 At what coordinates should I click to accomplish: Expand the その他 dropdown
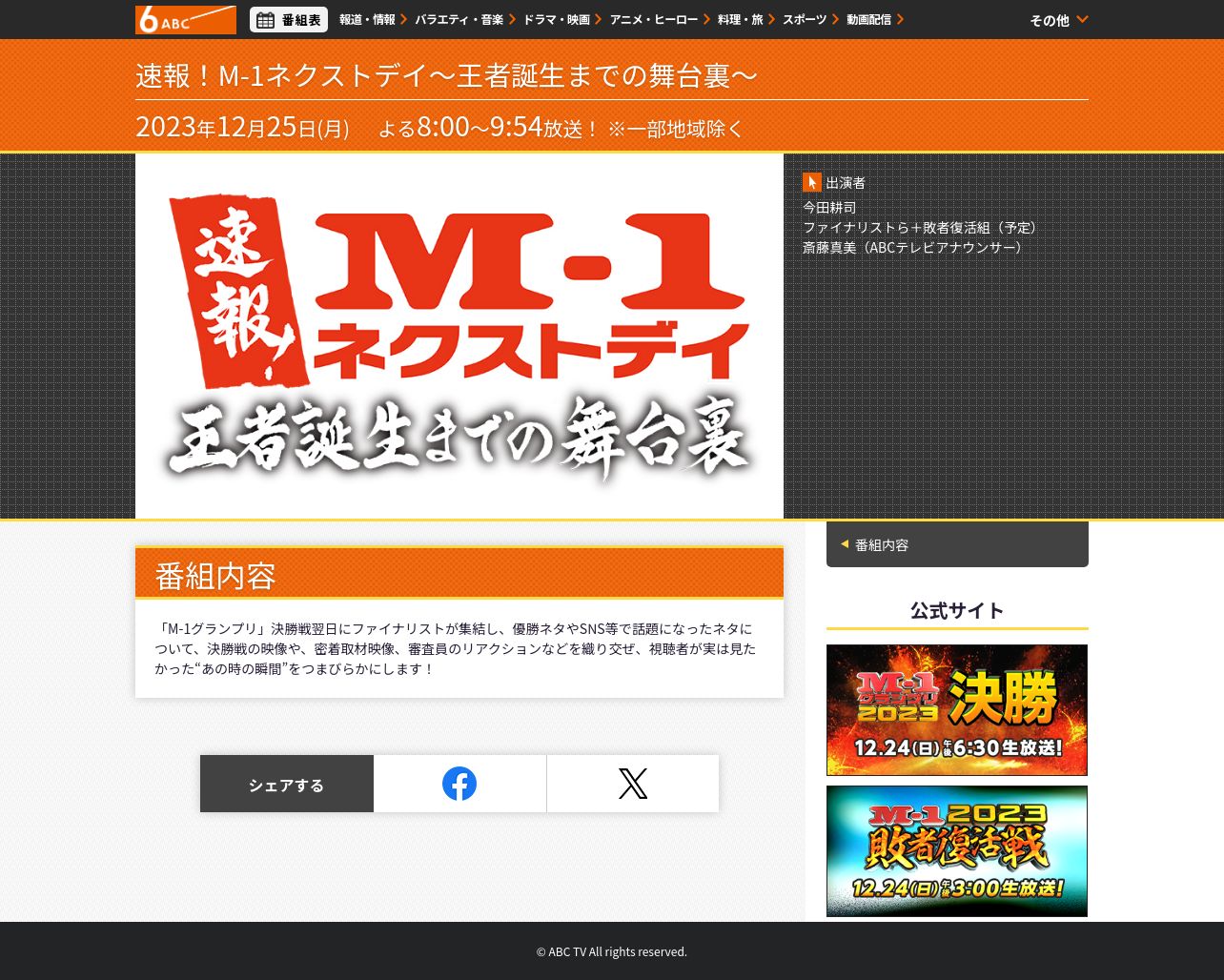tap(1058, 20)
